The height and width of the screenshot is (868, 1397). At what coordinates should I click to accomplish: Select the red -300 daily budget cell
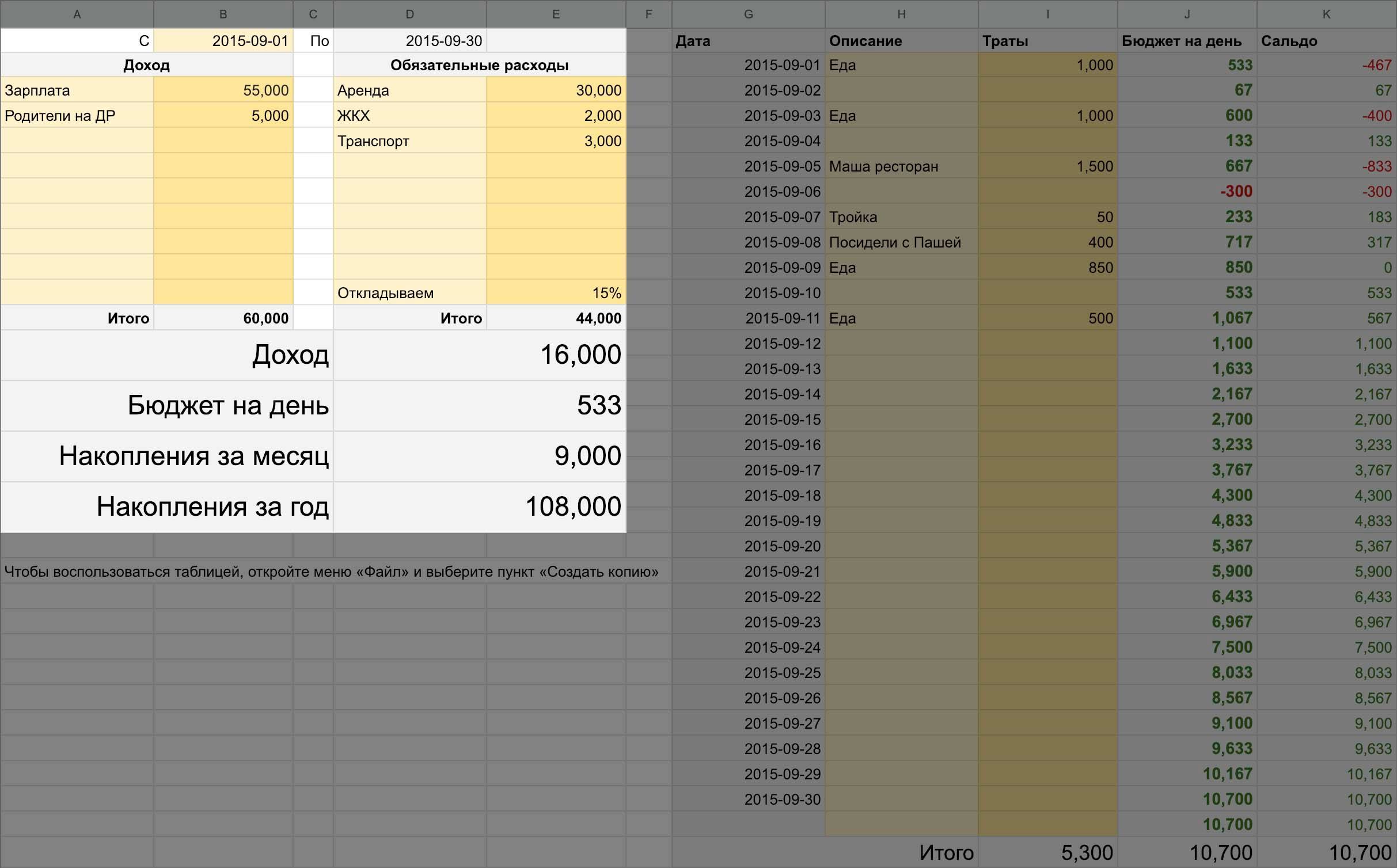(x=1187, y=192)
